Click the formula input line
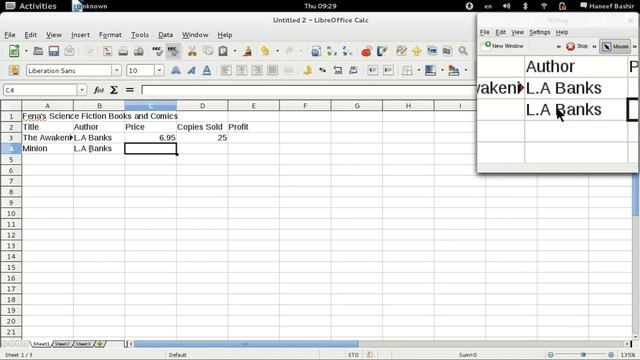The image size is (640, 360). [x=308, y=90]
